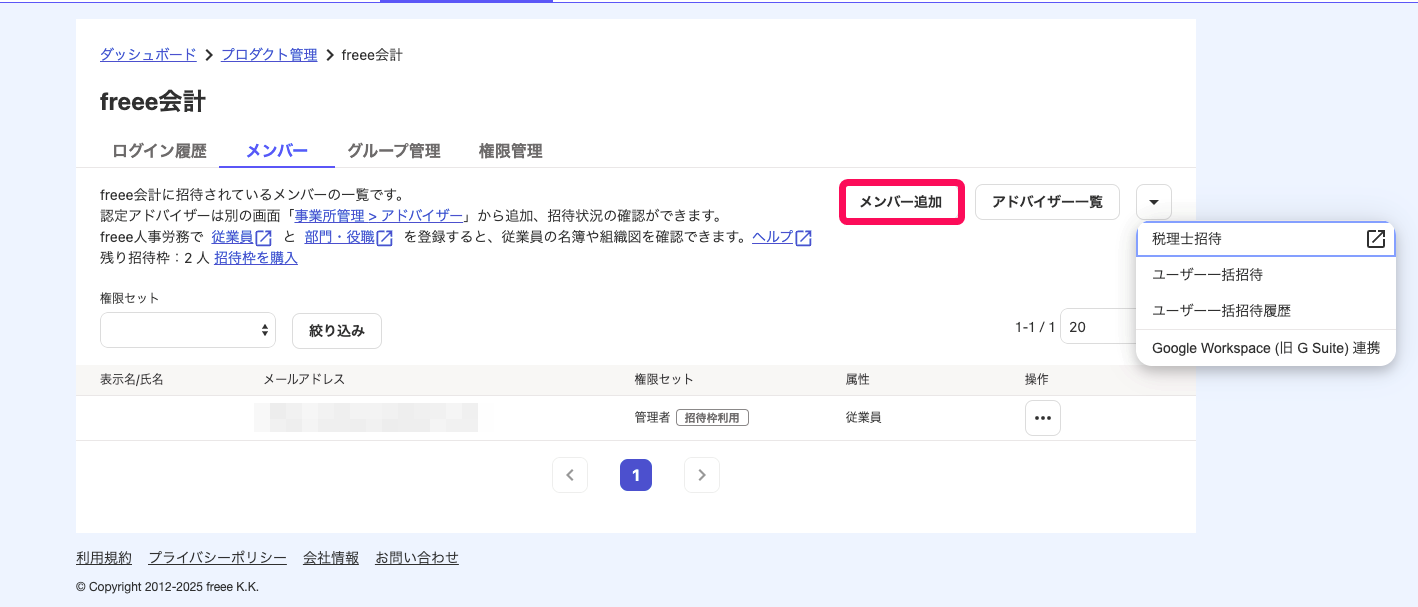Open the ヘルプ link
Screen dimensions: 1418x607
[x=772, y=237]
